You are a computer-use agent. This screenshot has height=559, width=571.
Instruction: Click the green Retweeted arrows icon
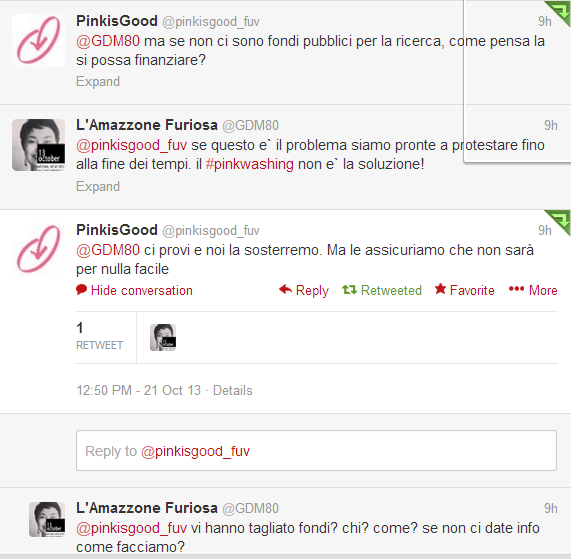pos(349,290)
